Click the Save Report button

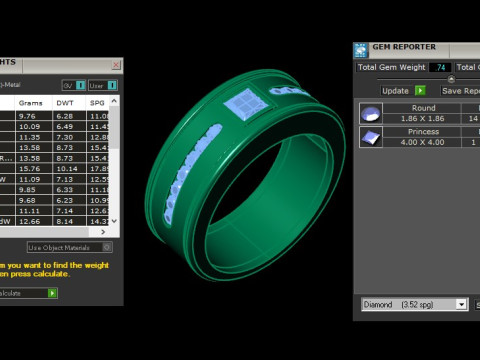pos(461,91)
